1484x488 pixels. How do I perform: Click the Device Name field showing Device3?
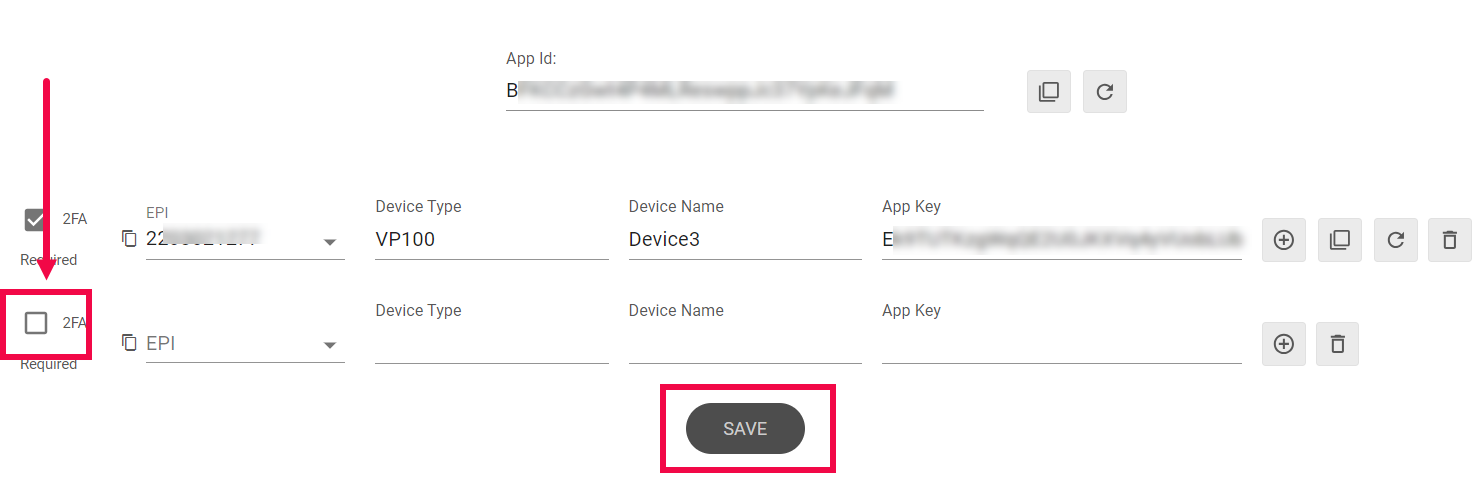[x=744, y=240]
